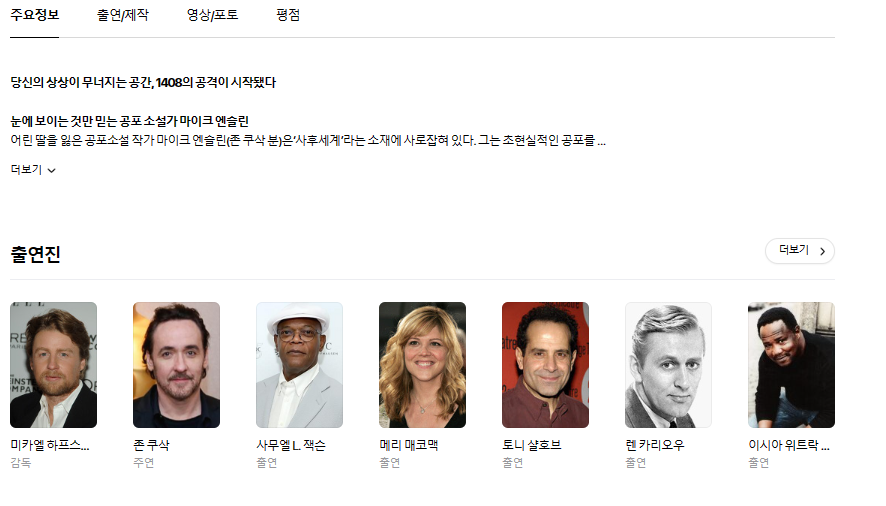Go to the 평점 tab

pos(288,15)
